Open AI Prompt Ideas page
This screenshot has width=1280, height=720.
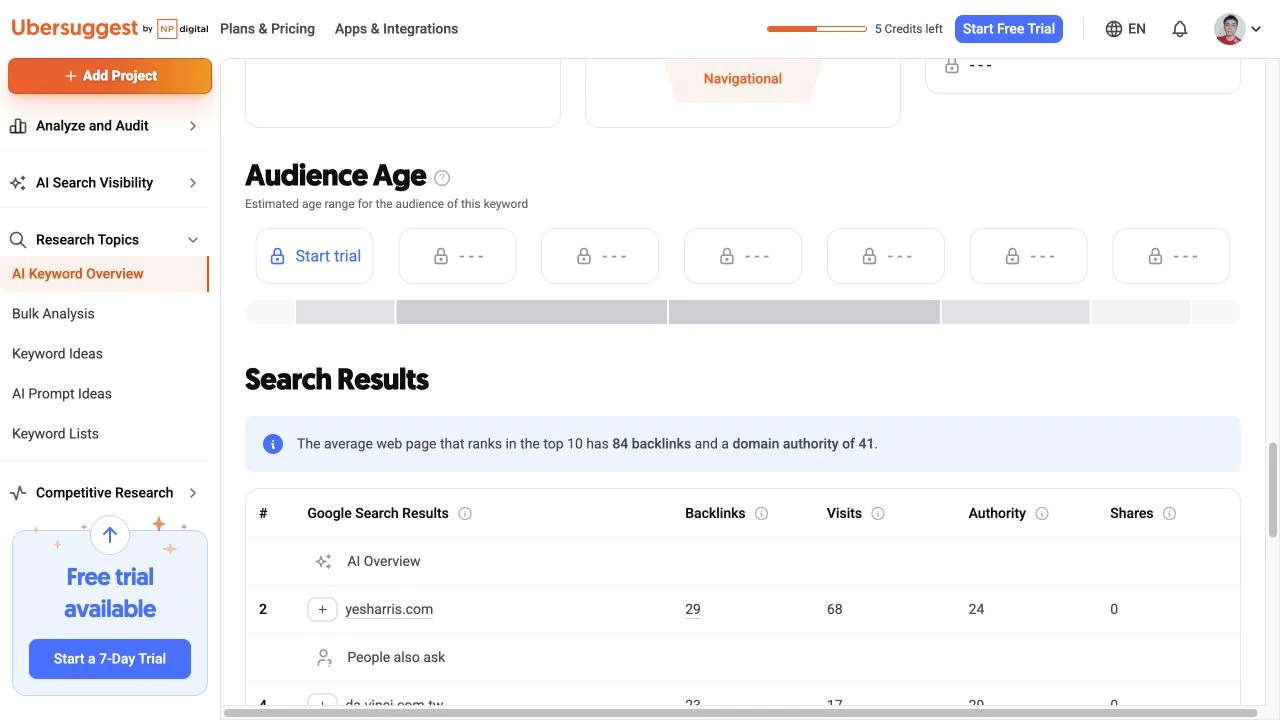pos(62,394)
